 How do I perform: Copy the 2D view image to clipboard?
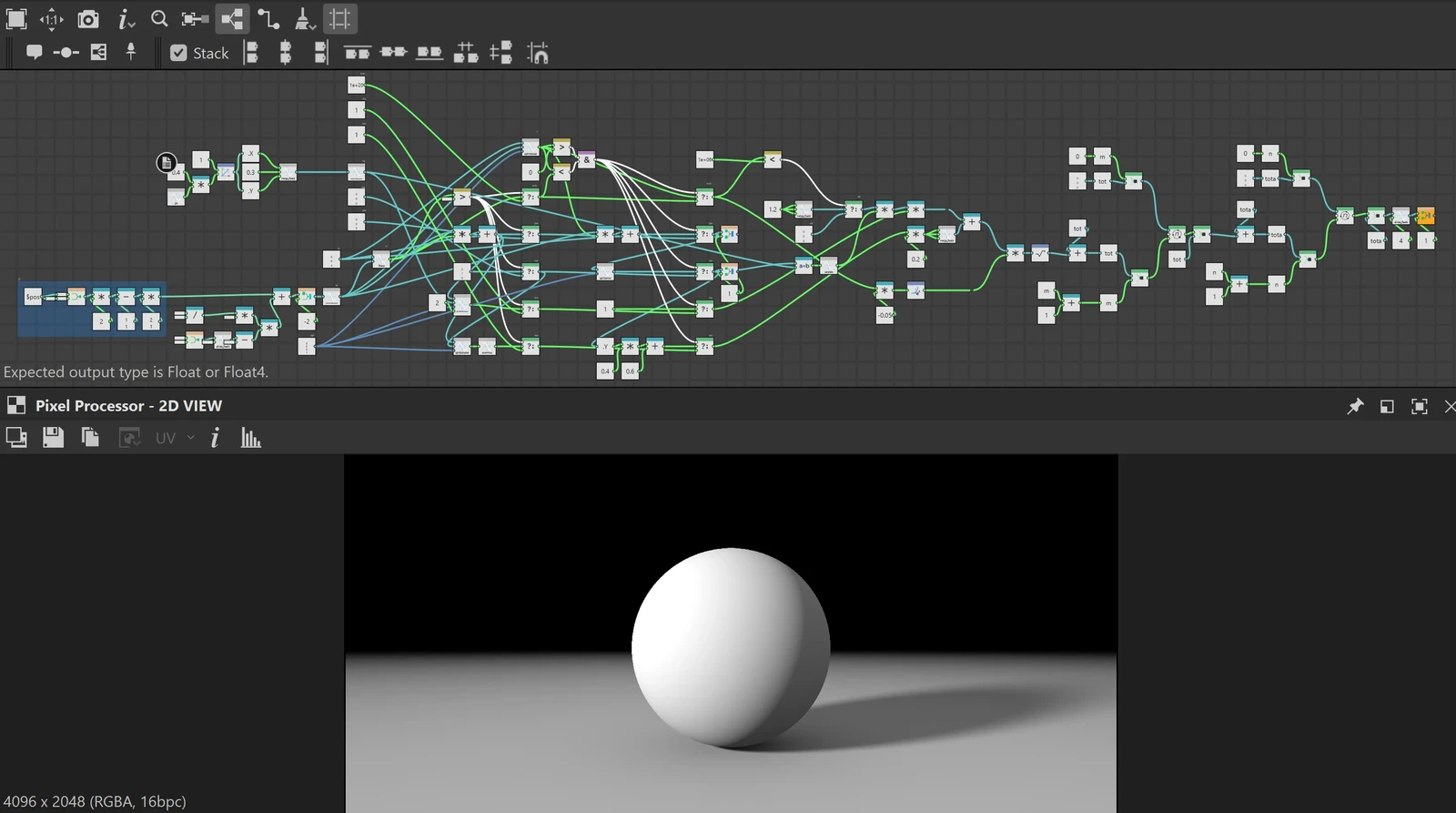[90, 438]
